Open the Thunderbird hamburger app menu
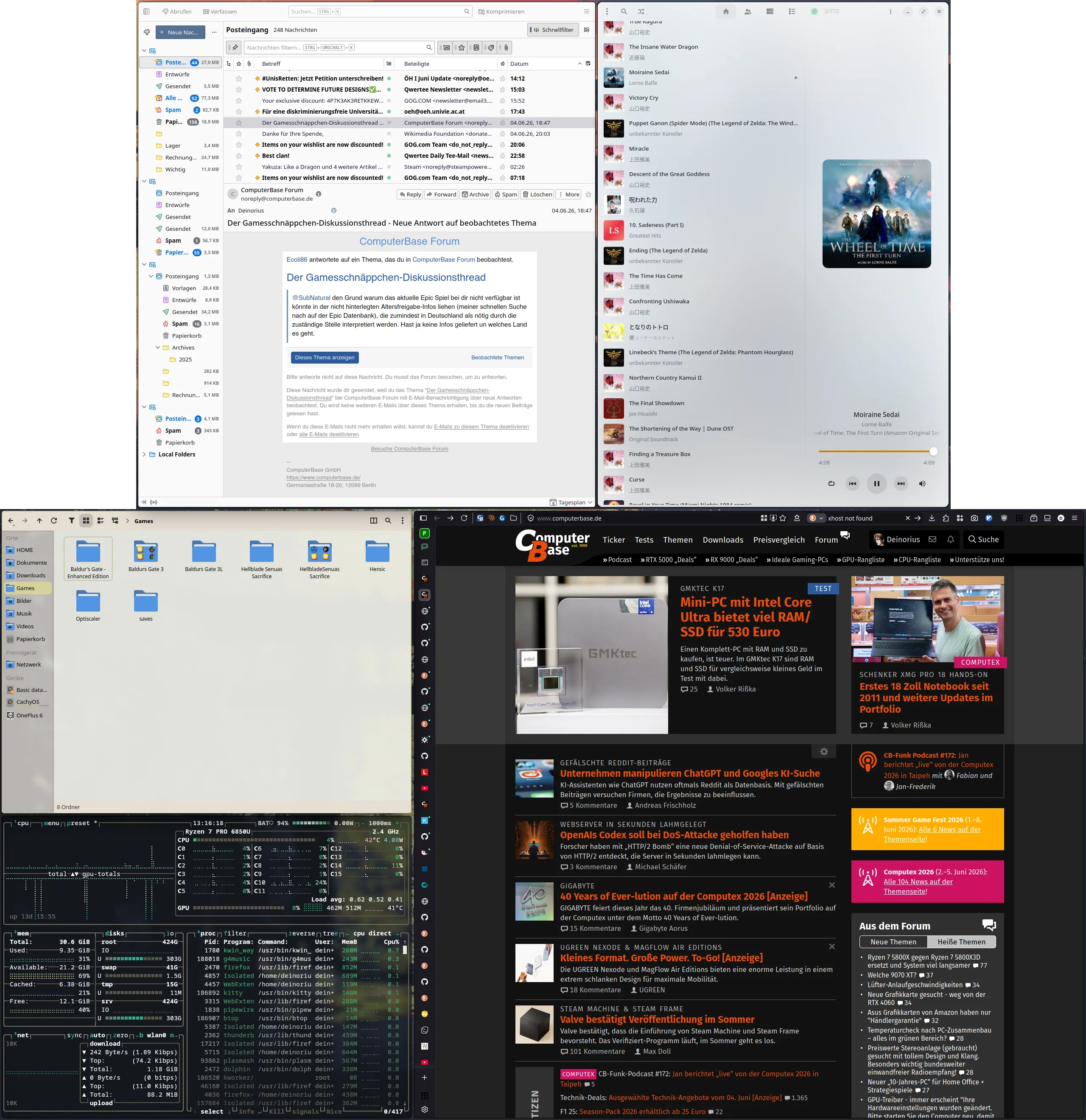This screenshot has height=1120, width=1086. pyautogui.click(x=586, y=11)
